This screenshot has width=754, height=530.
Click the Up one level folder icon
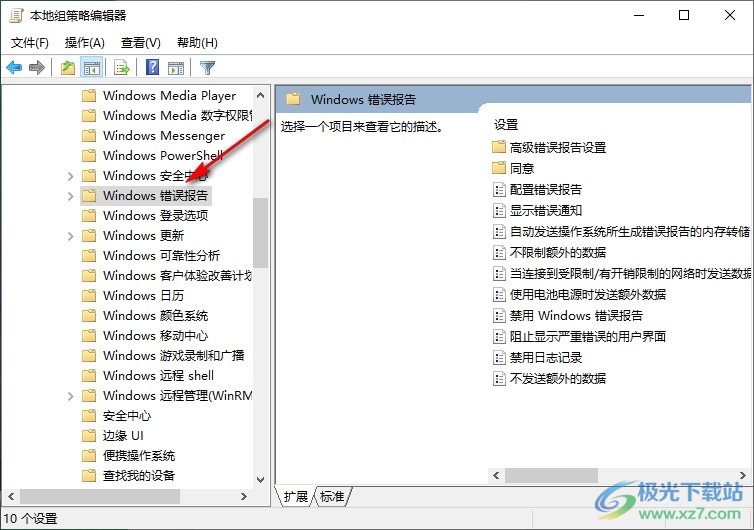(x=68, y=68)
